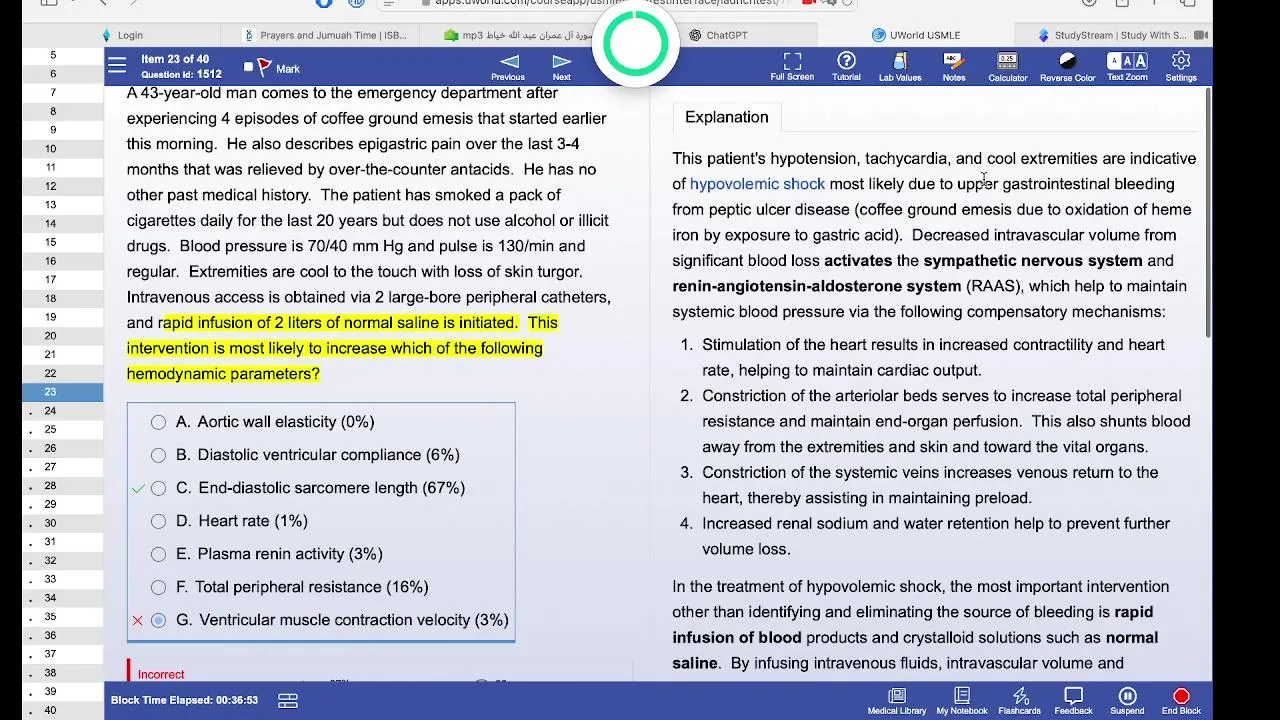Enter Full Screen mode

click(792, 67)
